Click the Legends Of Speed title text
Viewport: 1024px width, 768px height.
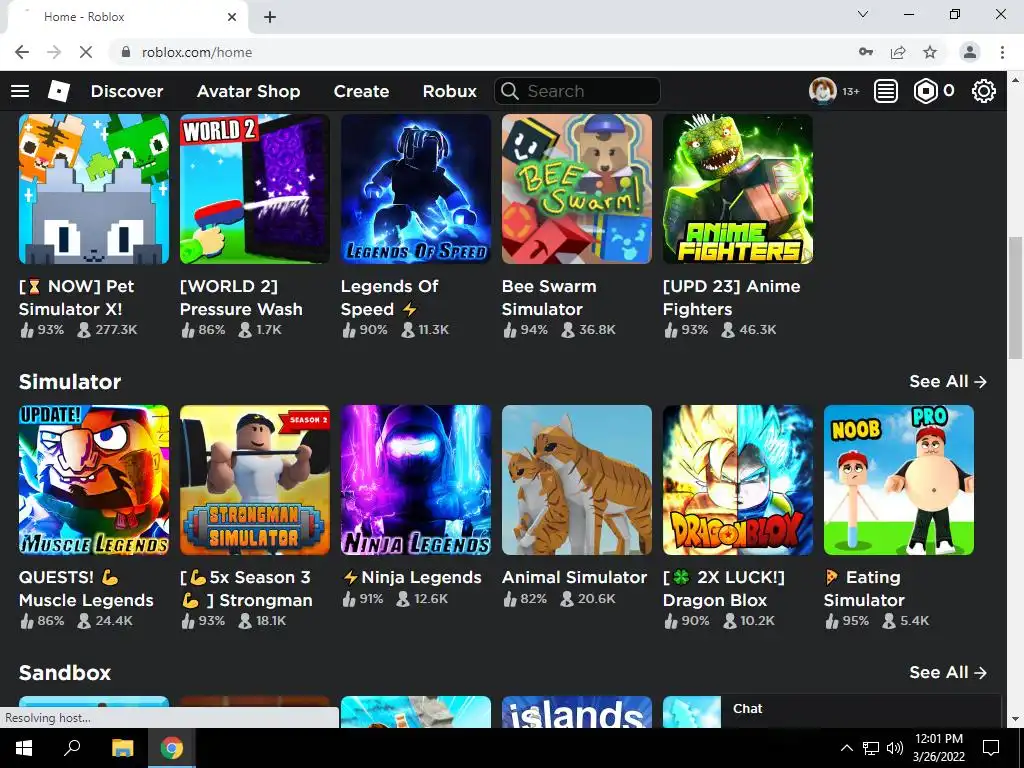tap(389, 298)
